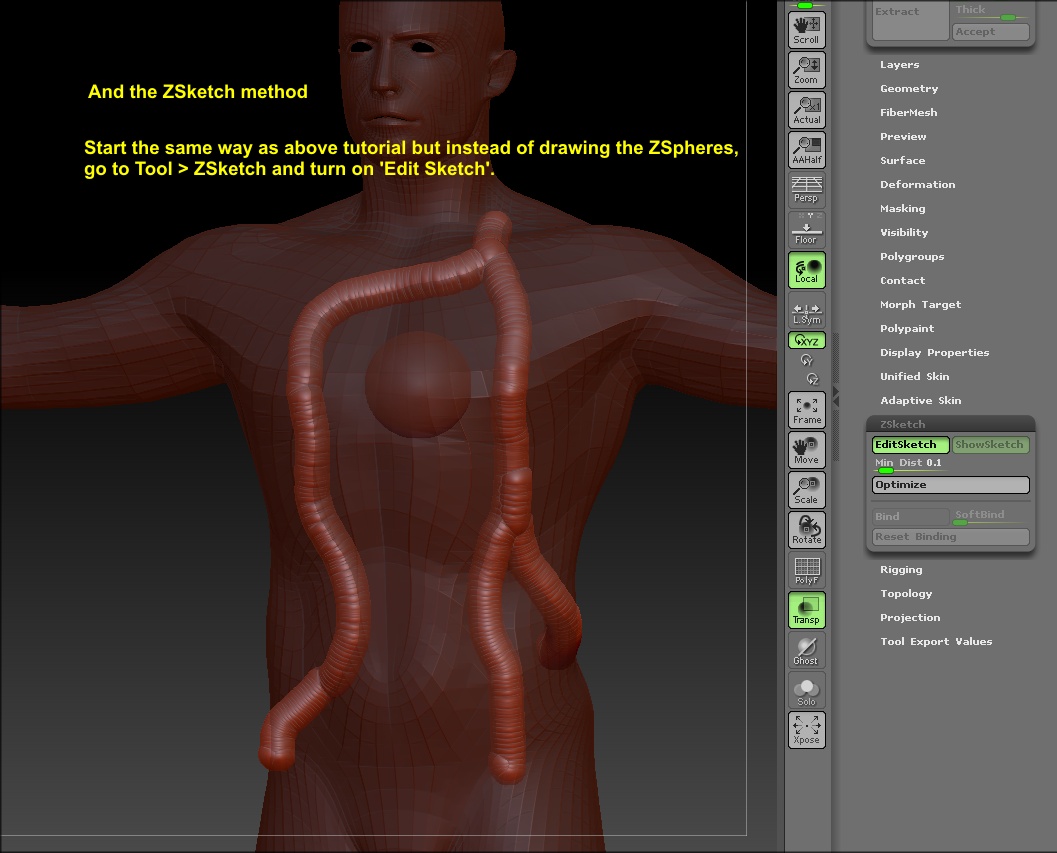Image resolution: width=1057 pixels, height=853 pixels.
Task: Click the Accept button
Action: 990,32
